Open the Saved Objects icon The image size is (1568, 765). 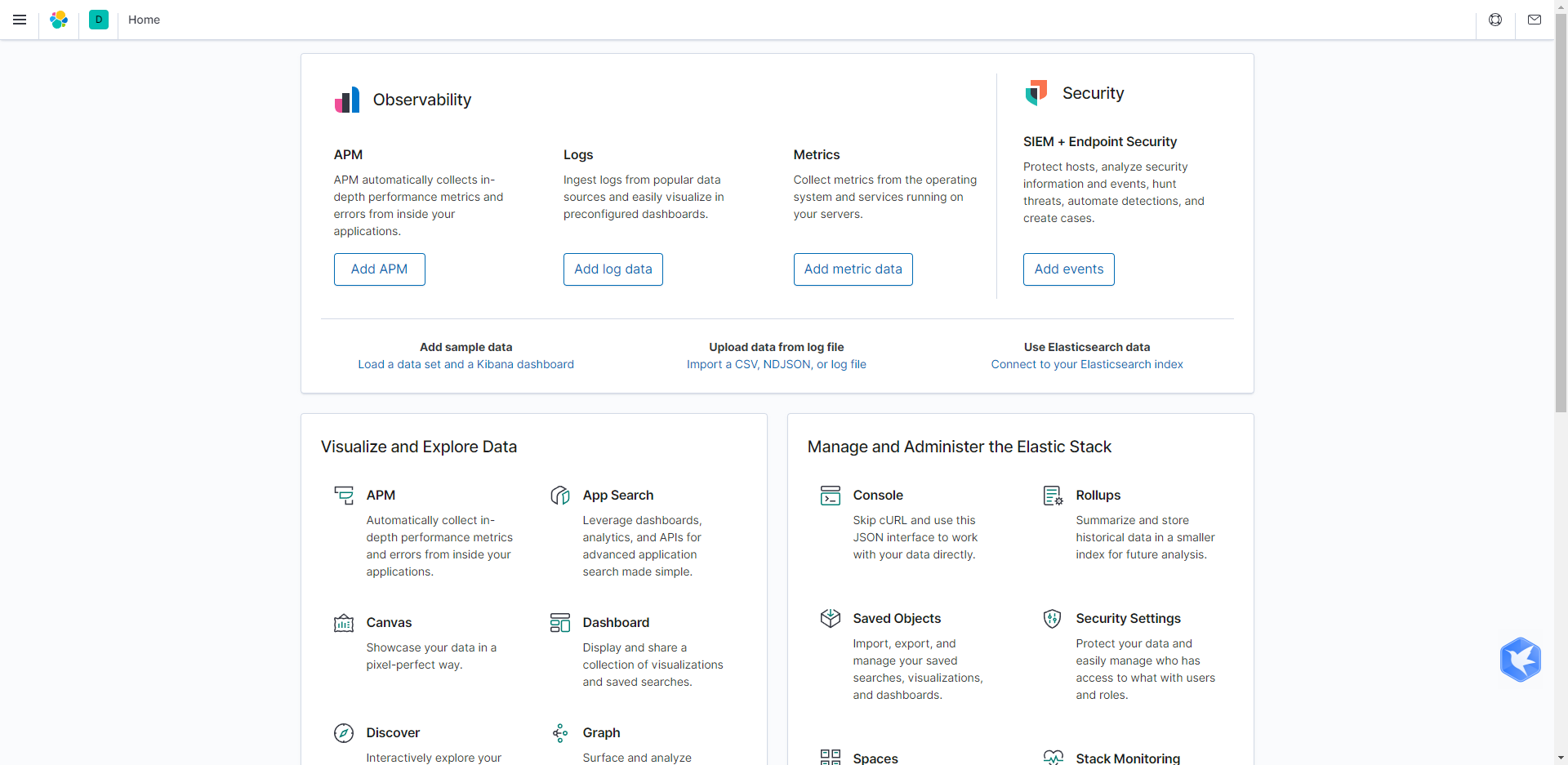[831, 618]
